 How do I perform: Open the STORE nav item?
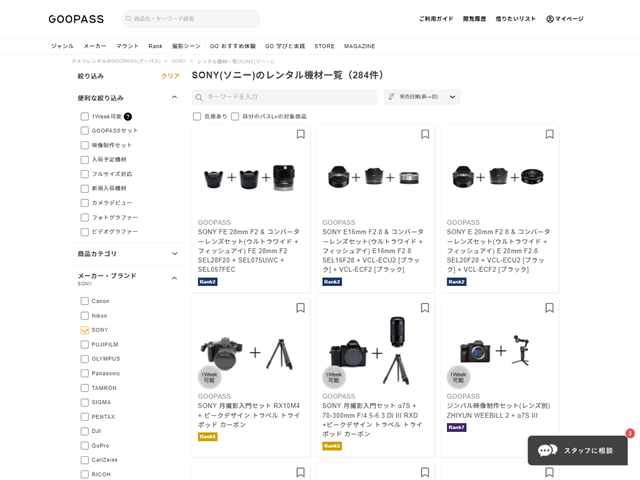click(x=324, y=46)
